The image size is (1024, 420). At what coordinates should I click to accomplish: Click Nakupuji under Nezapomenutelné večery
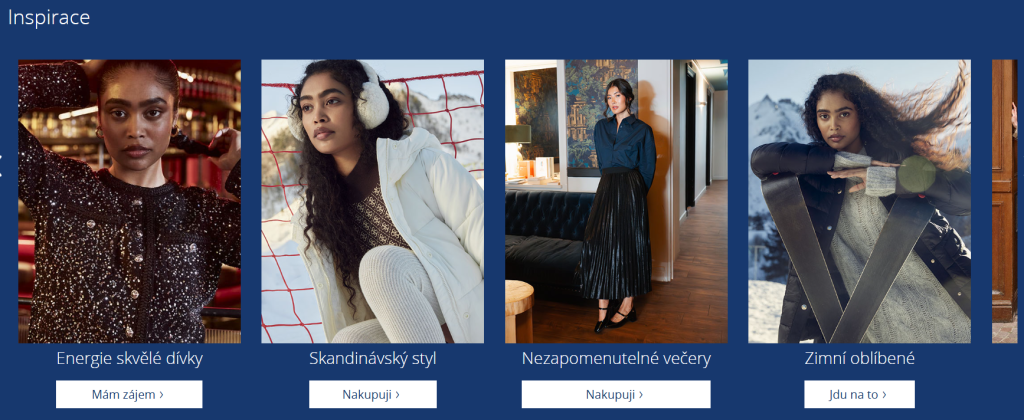[x=616, y=395]
